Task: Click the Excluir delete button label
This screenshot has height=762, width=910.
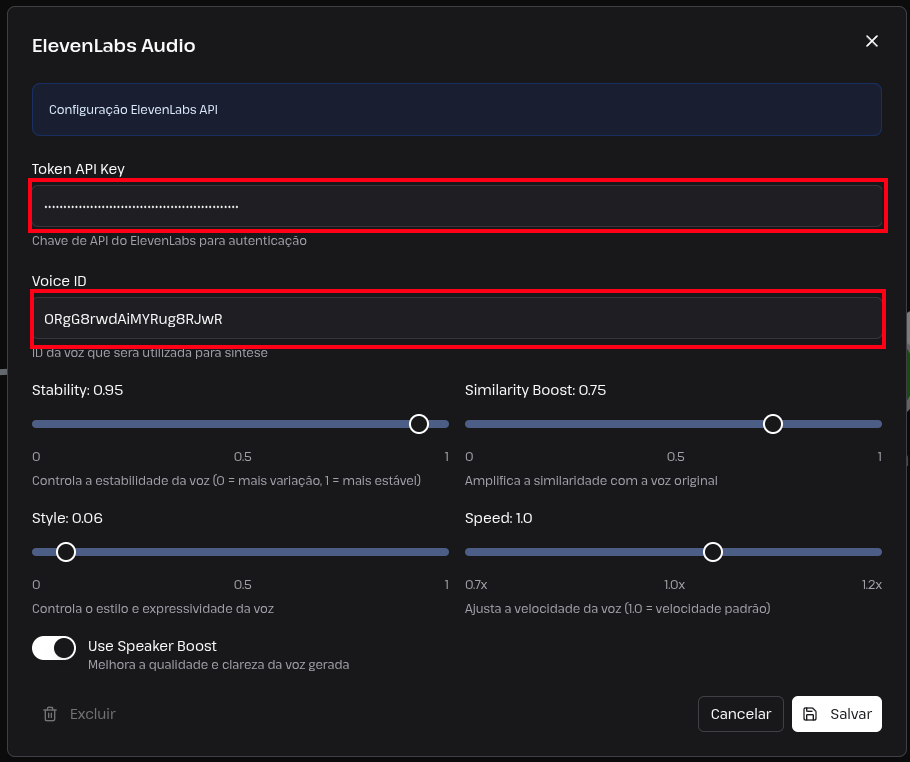Action: (x=93, y=714)
